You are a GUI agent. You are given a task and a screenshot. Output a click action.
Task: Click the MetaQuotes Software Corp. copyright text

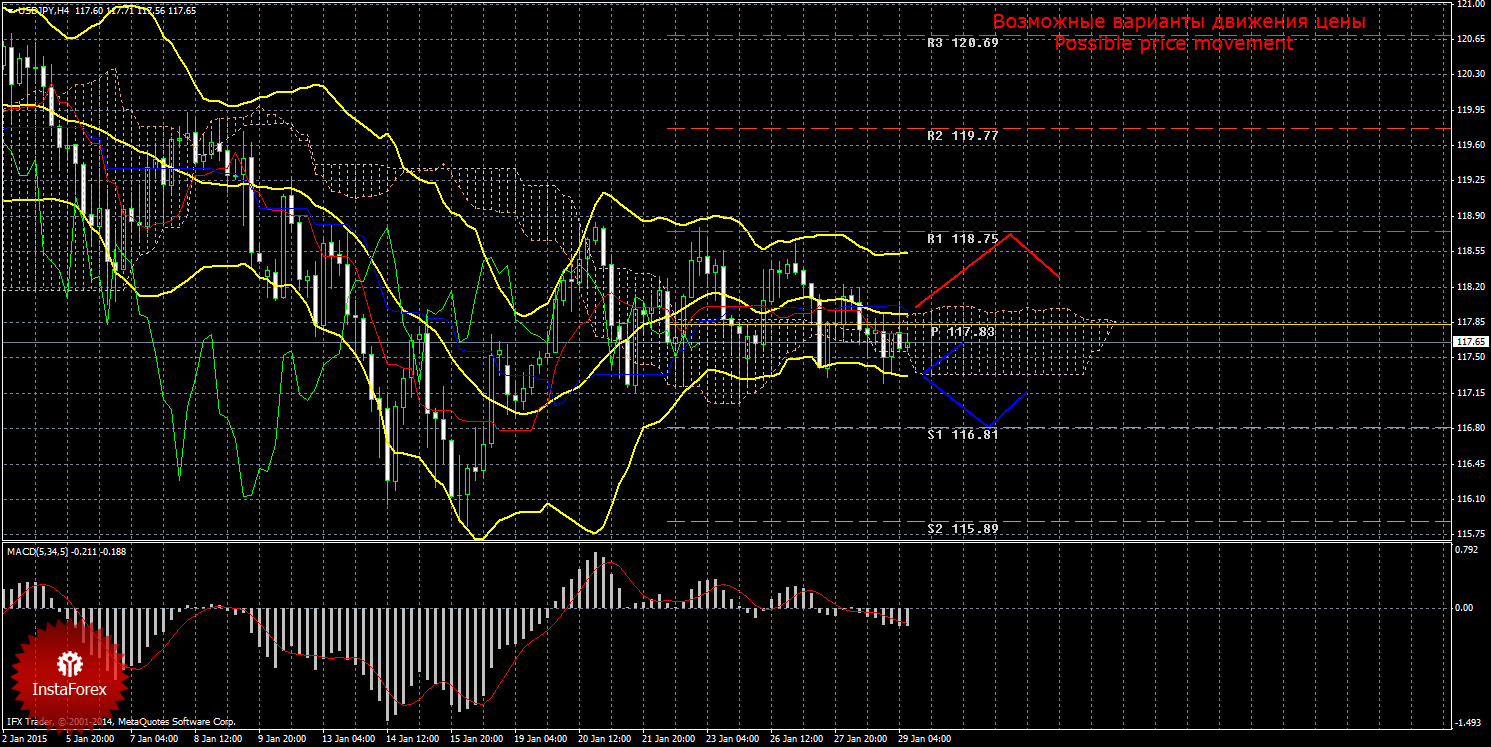coord(175,721)
